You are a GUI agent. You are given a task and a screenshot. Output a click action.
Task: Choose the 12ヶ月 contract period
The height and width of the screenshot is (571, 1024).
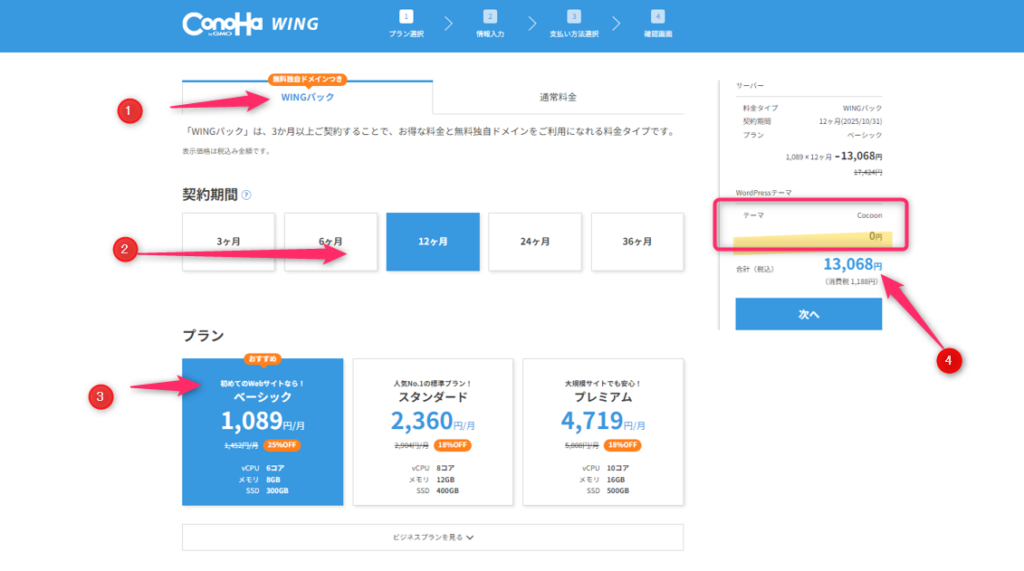[x=433, y=242]
